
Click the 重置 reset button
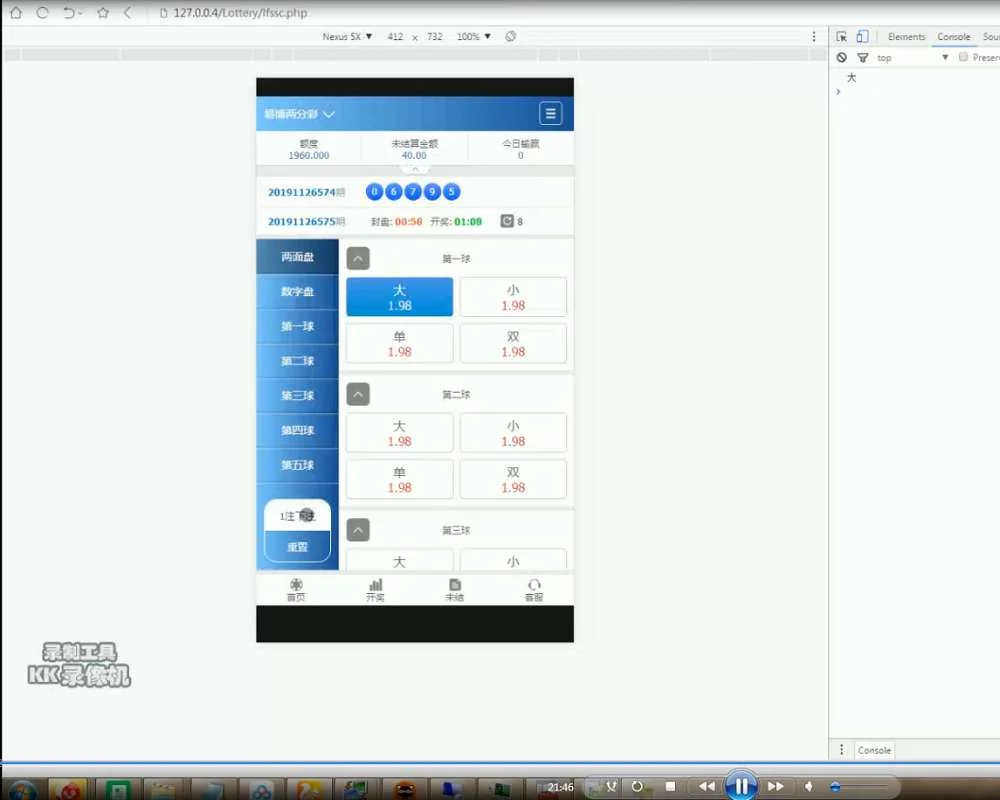coord(296,547)
